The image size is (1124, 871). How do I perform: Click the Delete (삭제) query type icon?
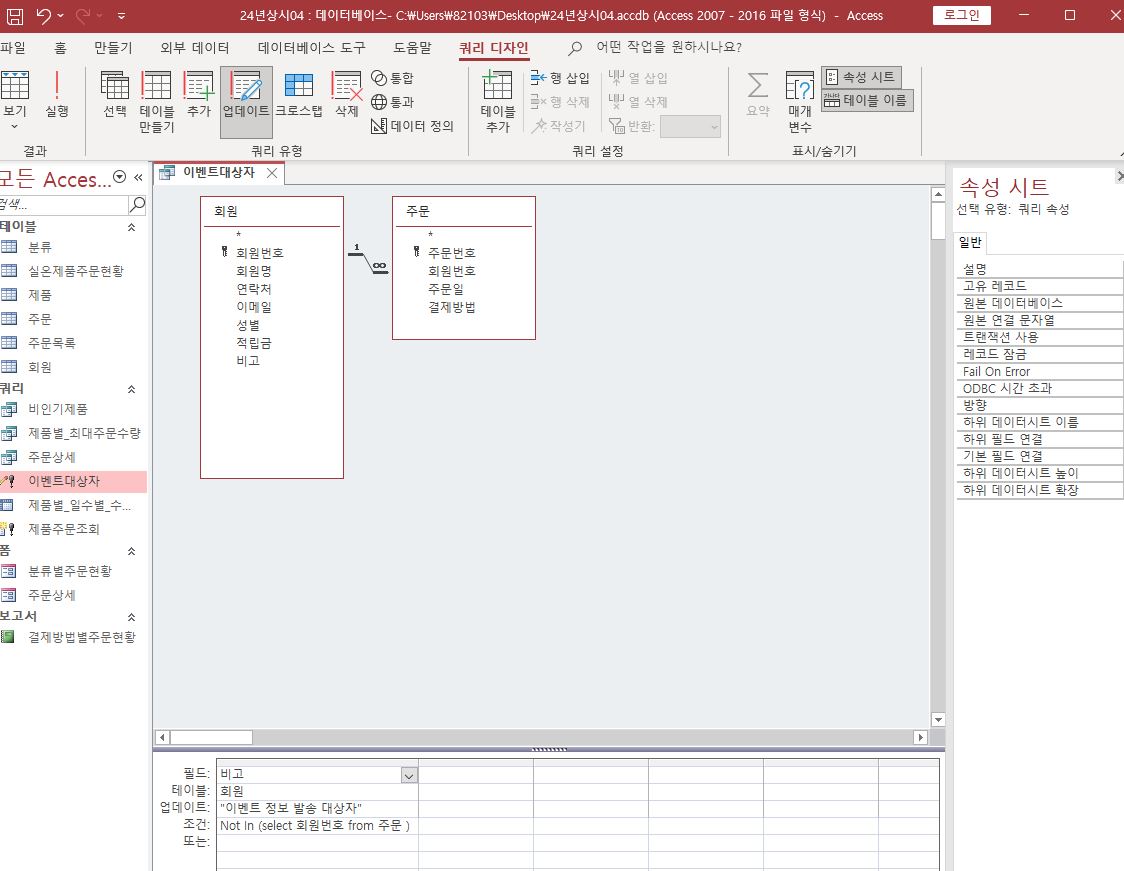coord(346,96)
